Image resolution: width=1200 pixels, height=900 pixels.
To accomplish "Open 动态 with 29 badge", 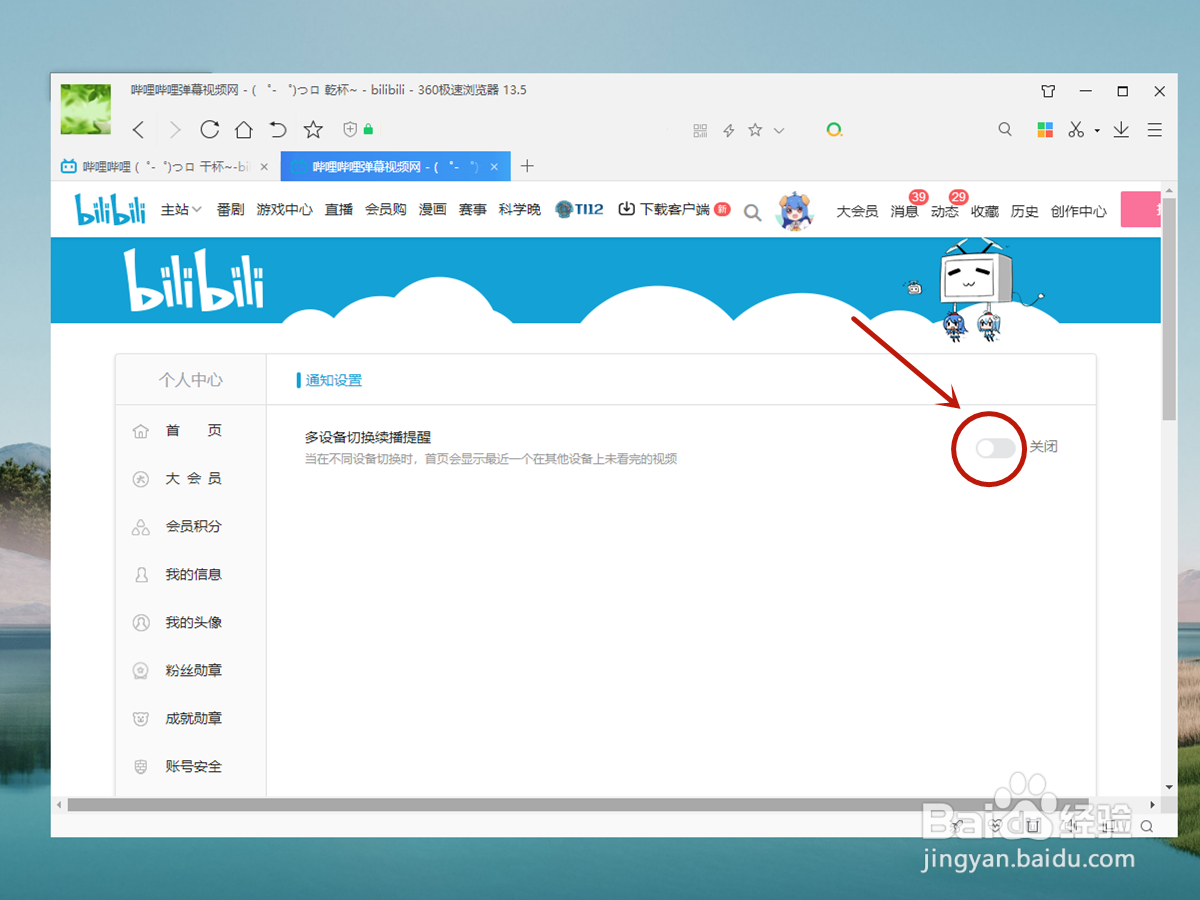I will coord(945,211).
